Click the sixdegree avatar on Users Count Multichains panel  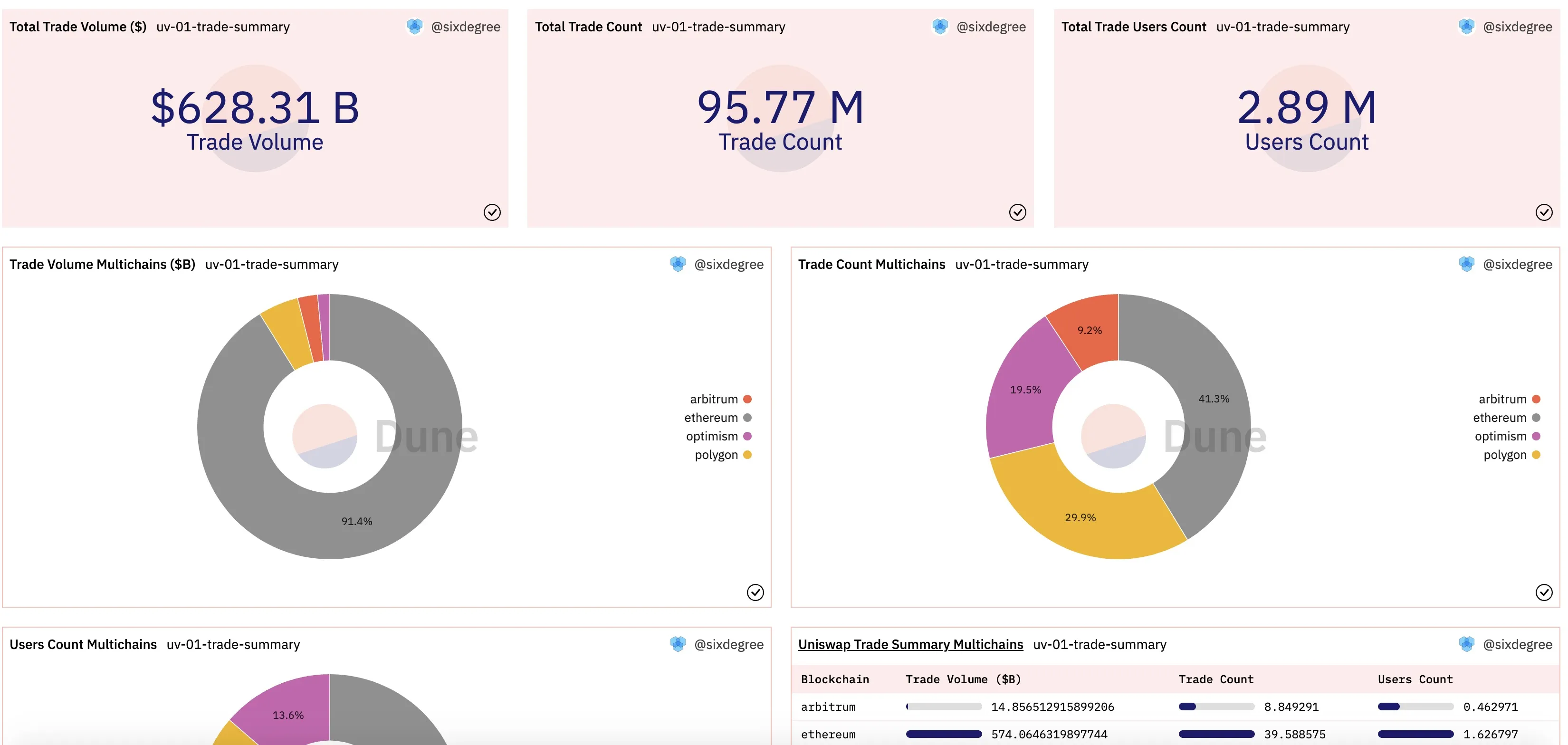click(678, 644)
